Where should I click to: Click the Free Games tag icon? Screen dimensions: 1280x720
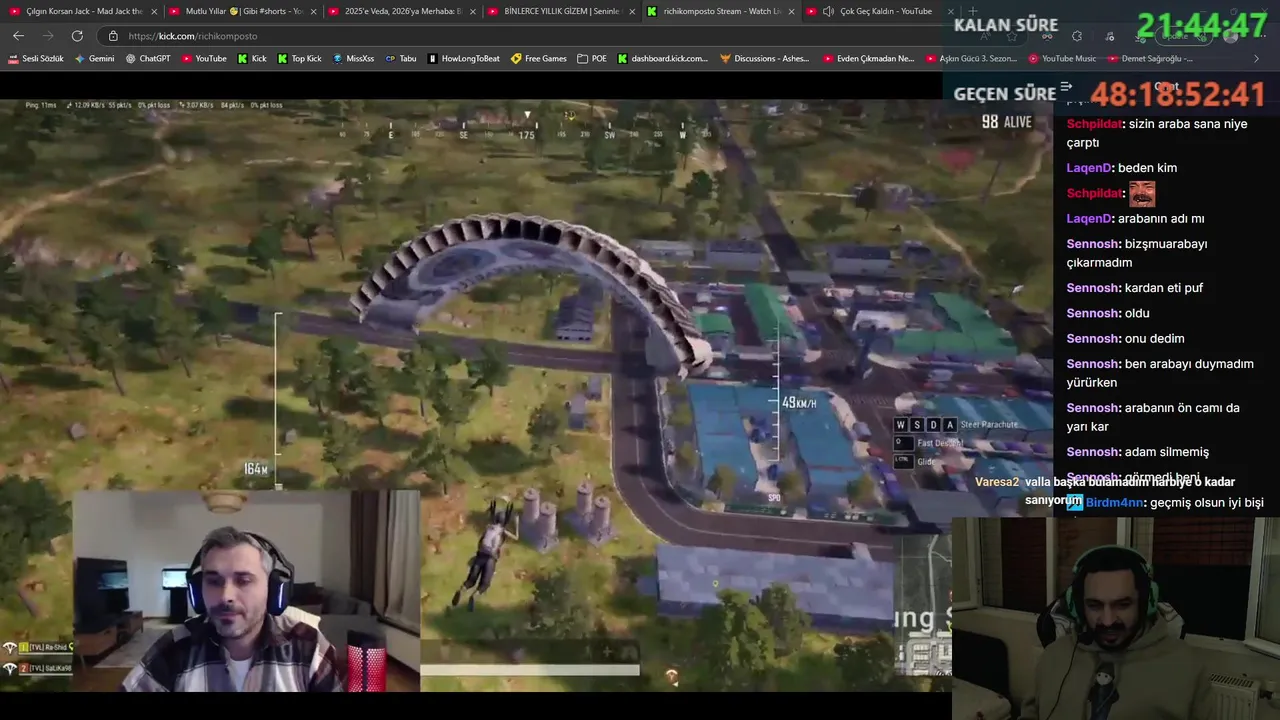click(516, 59)
